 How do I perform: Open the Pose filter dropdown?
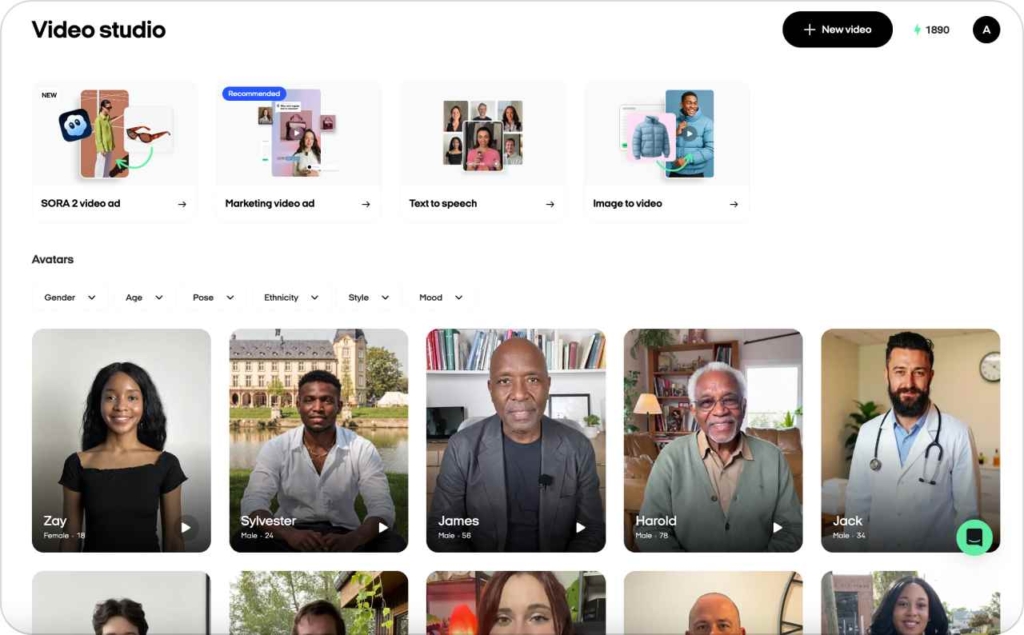(213, 297)
